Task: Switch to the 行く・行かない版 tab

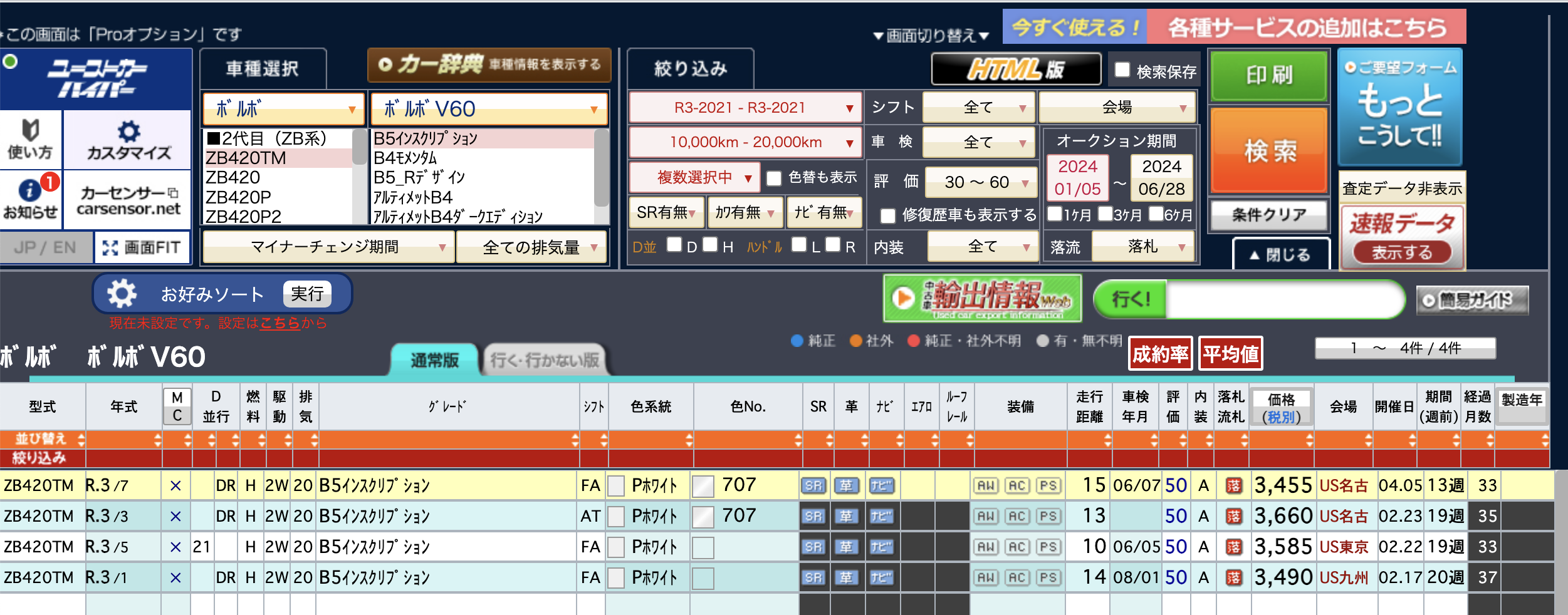Action: pyautogui.click(x=545, y=360)
